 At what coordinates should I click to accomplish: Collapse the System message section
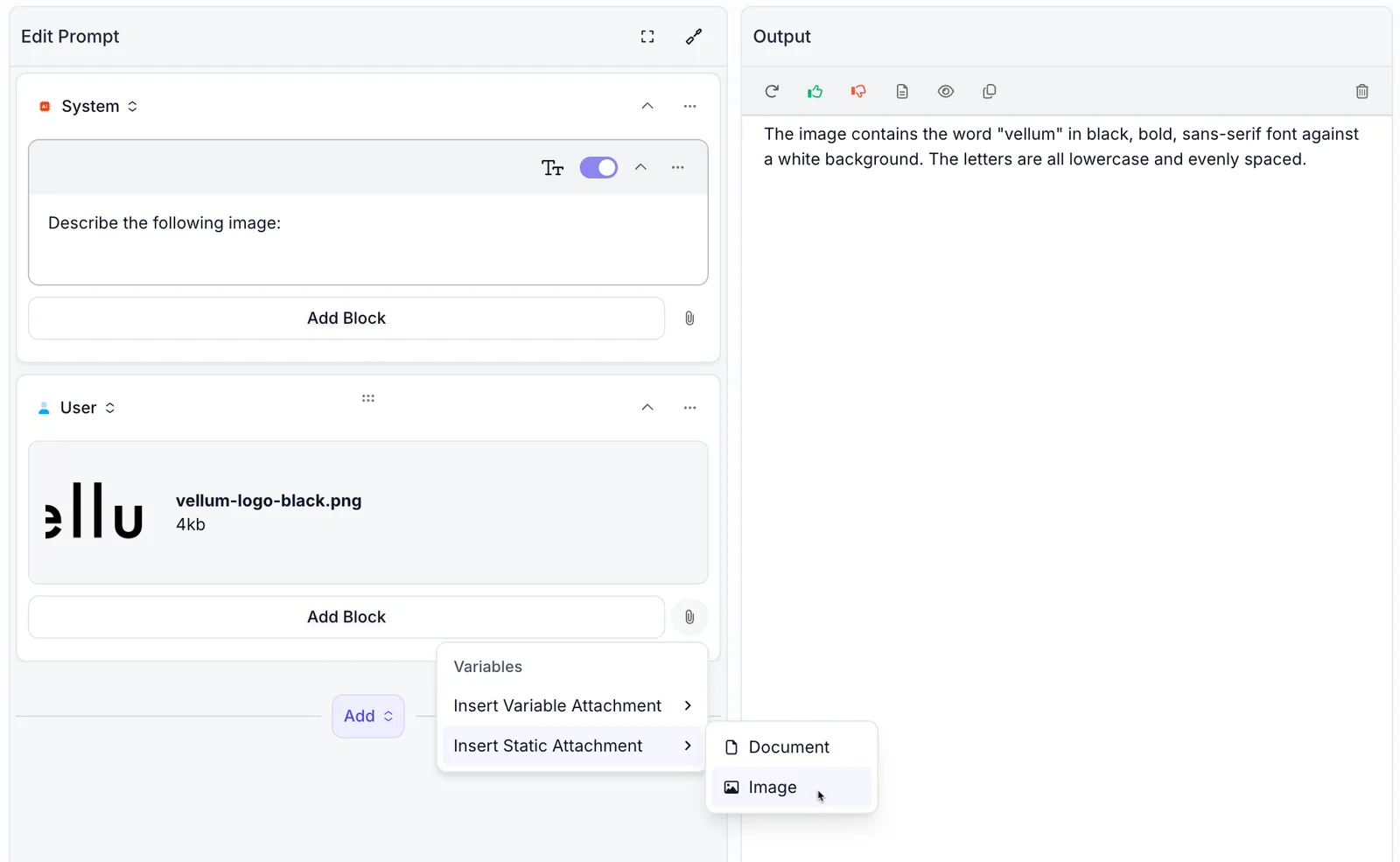click(647, 106)
